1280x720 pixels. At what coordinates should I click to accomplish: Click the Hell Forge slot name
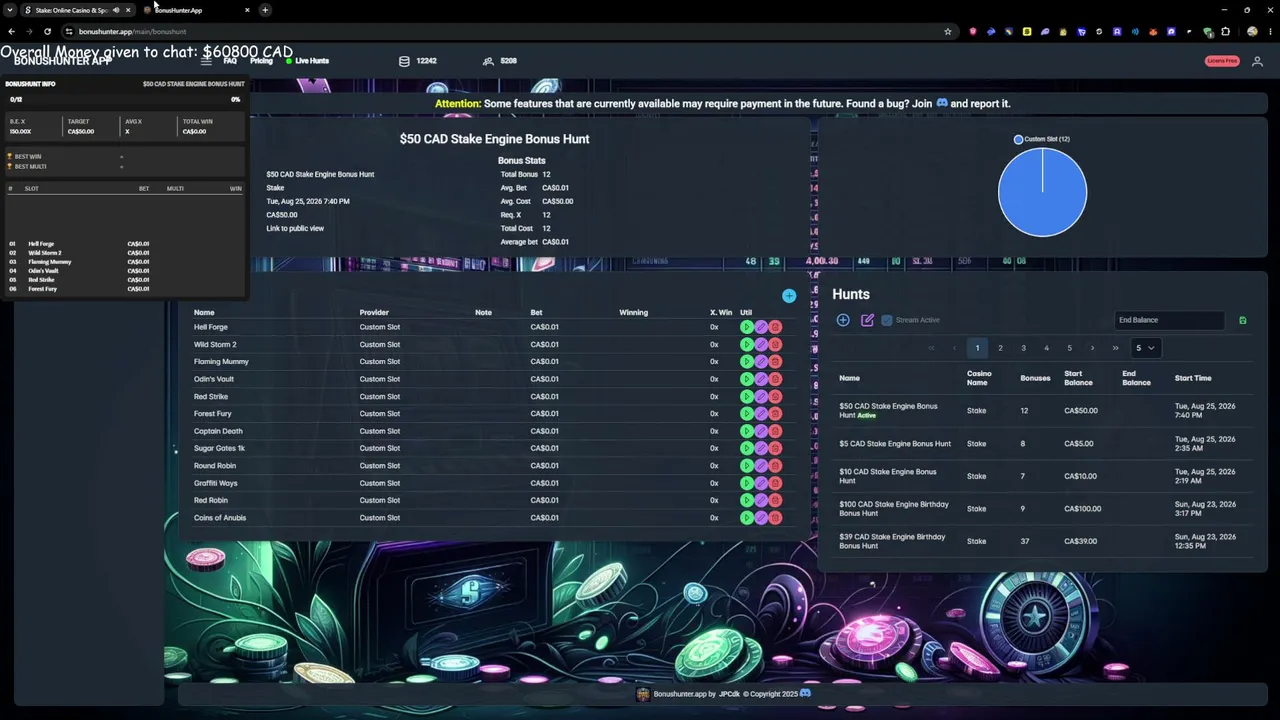tap(211, 327)
